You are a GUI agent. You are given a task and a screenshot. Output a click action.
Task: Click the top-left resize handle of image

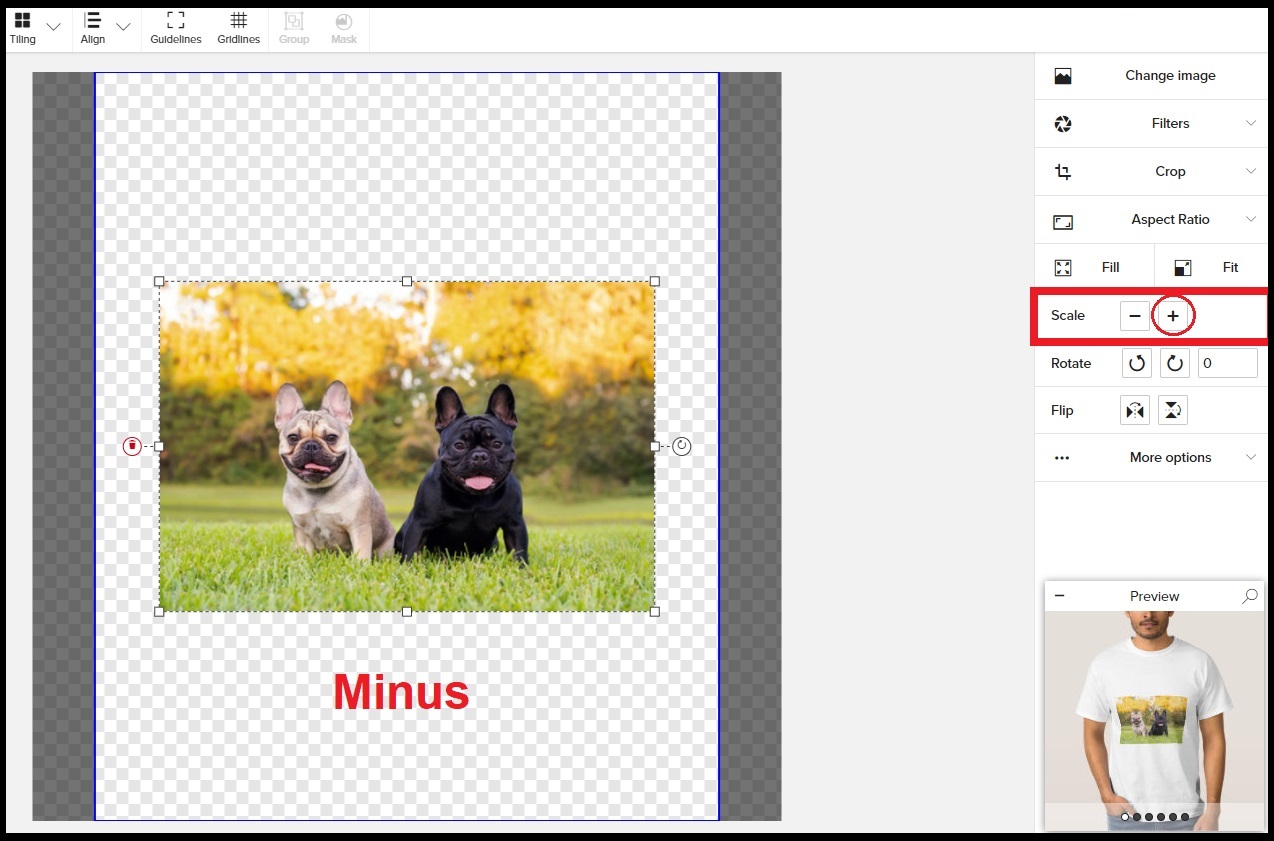159,281
